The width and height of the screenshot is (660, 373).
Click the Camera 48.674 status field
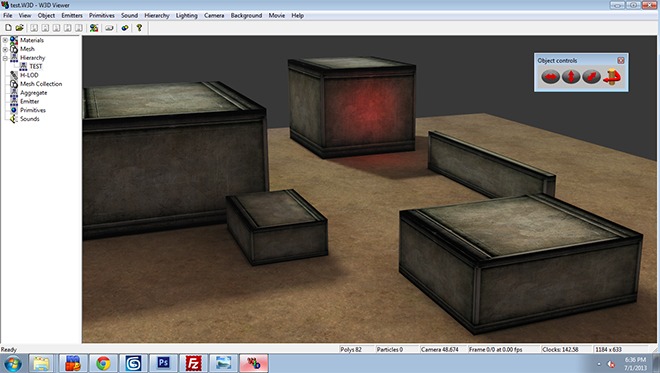[443, 349]
